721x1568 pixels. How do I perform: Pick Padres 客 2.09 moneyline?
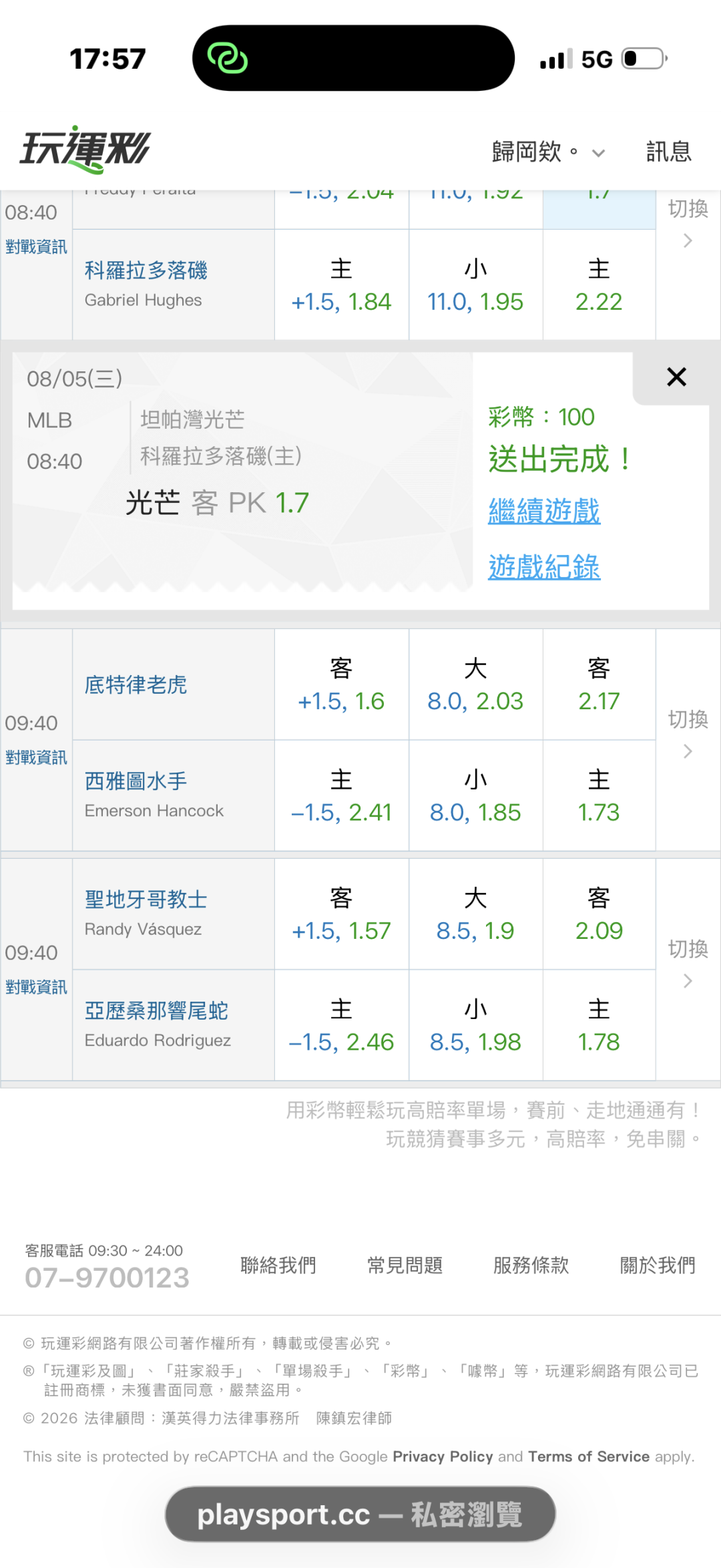[599, 914]
